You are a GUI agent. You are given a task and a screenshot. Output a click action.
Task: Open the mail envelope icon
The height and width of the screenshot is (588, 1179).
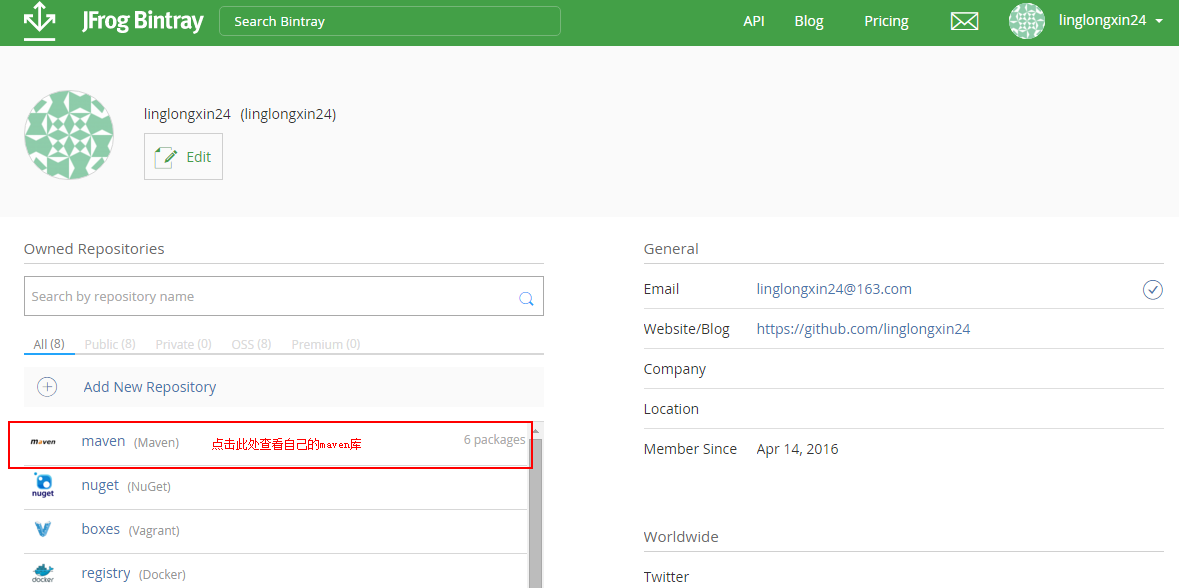964,21
